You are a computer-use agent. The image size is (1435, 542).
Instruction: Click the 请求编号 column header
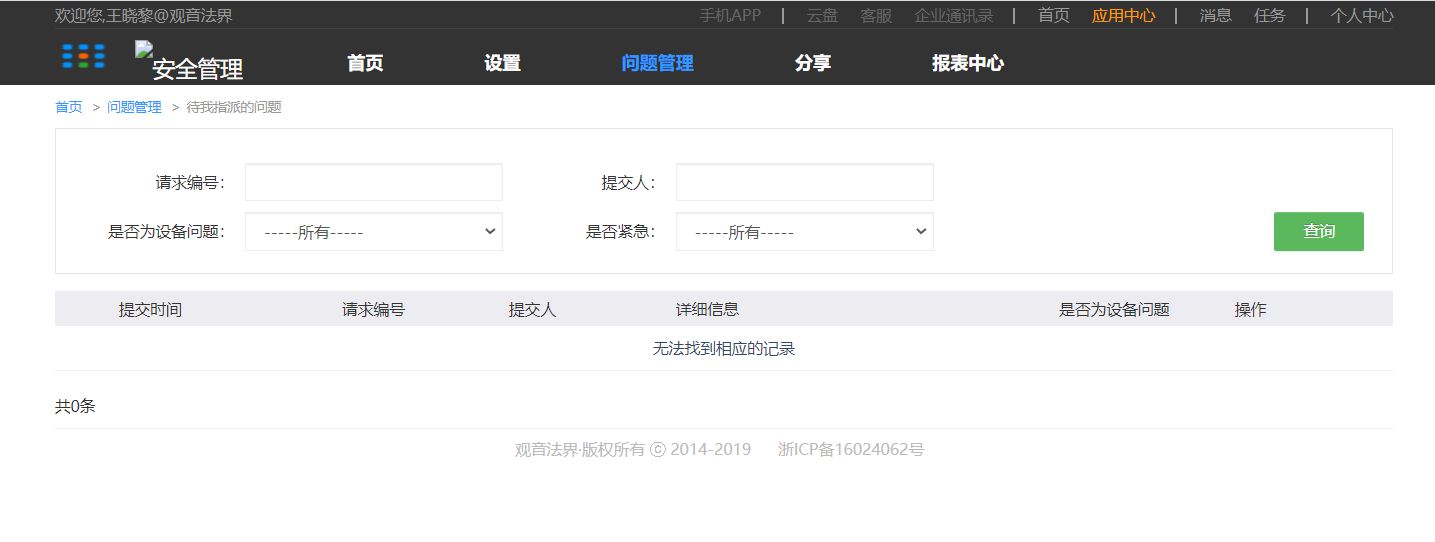(374, 310)
